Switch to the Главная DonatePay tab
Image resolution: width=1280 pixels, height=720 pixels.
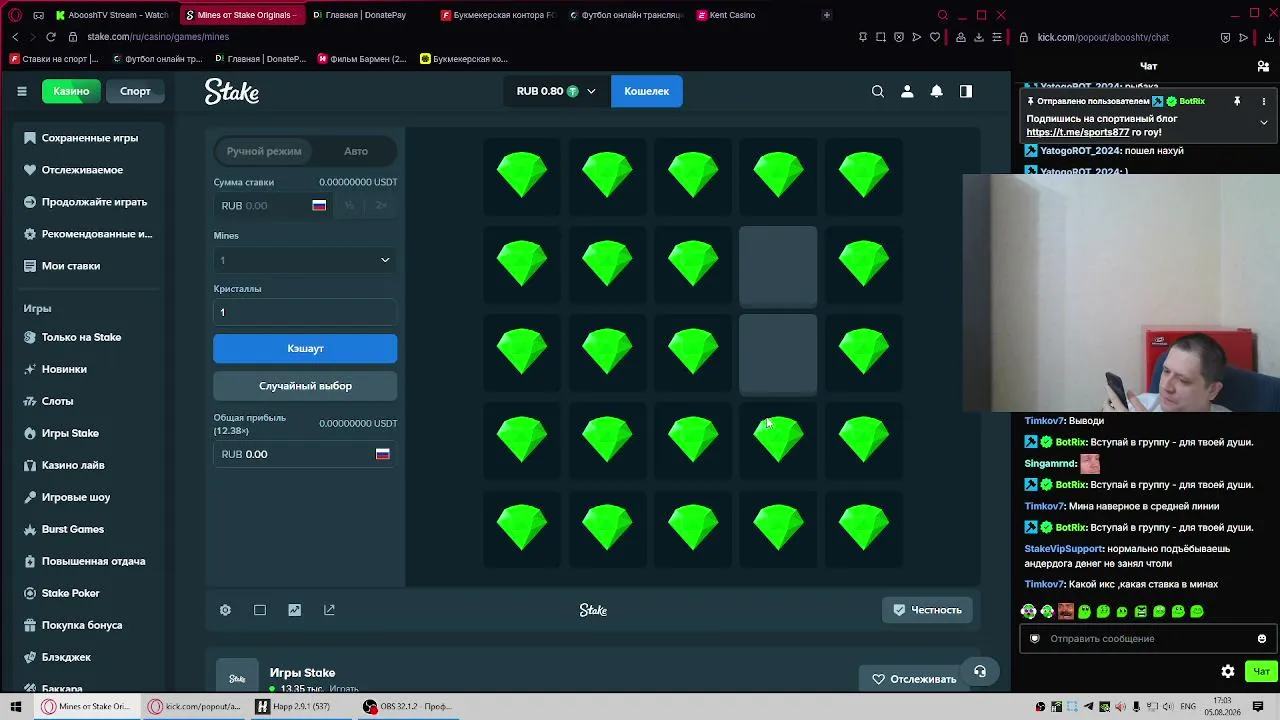(x=366, y=15)
